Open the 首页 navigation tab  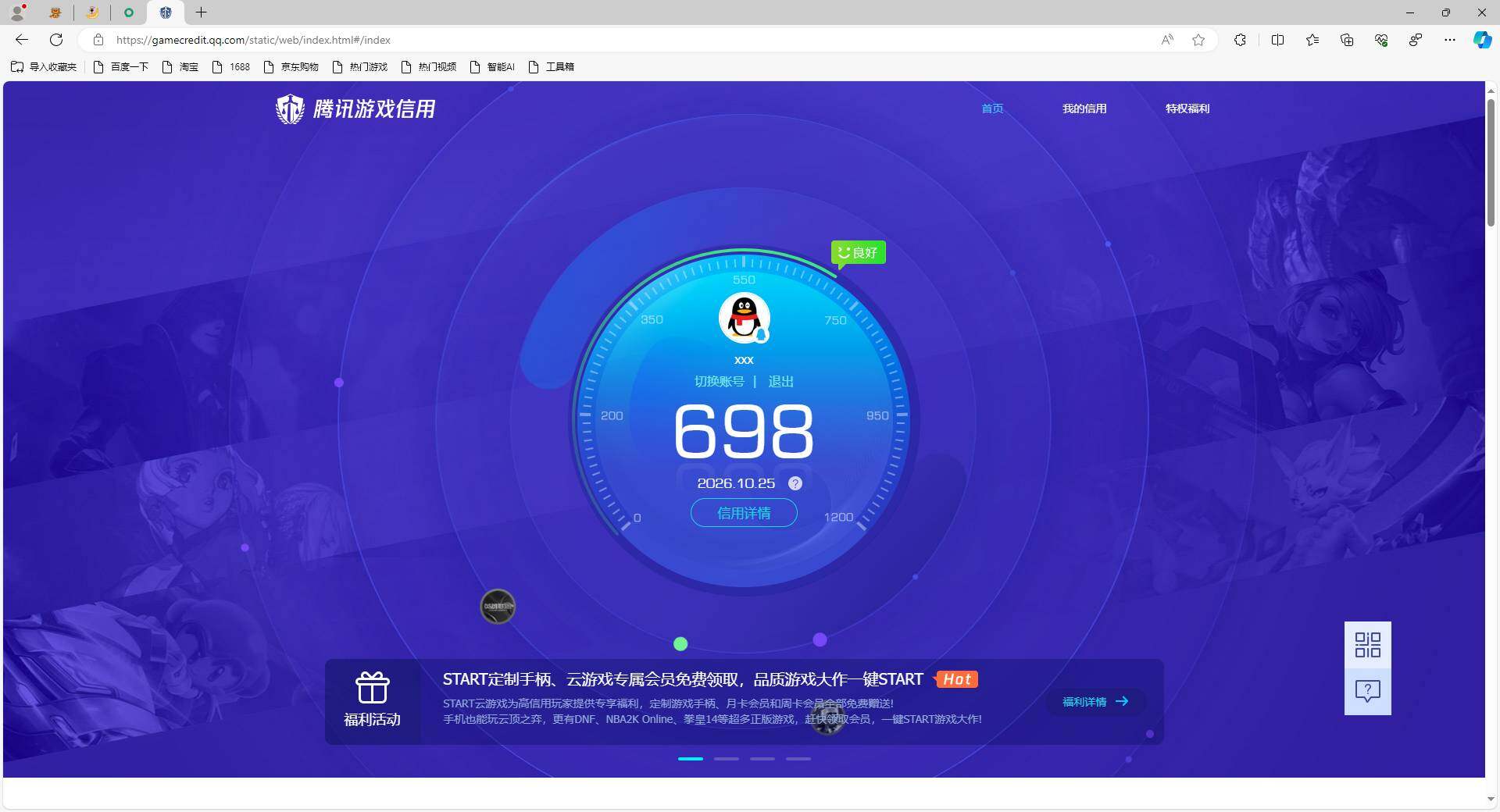click(x=992, y=109)
